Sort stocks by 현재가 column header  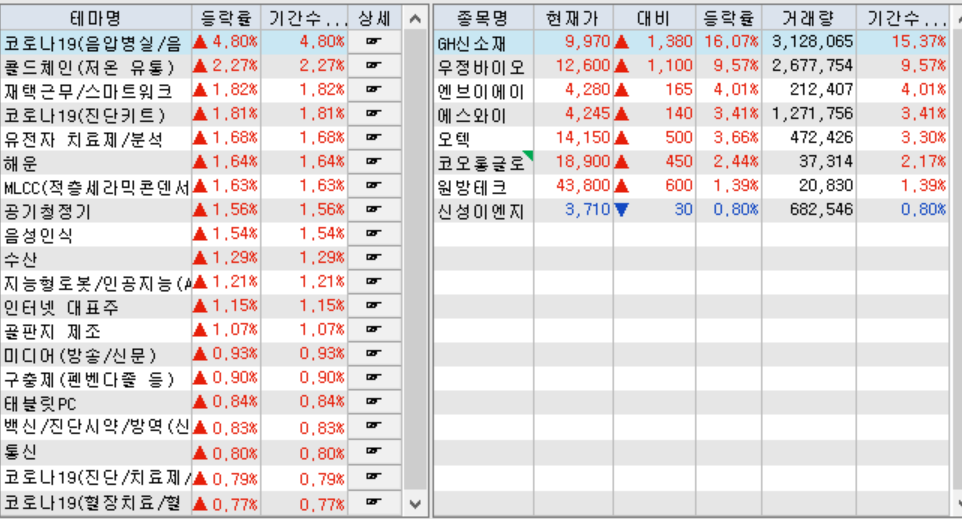click(573, 18)
